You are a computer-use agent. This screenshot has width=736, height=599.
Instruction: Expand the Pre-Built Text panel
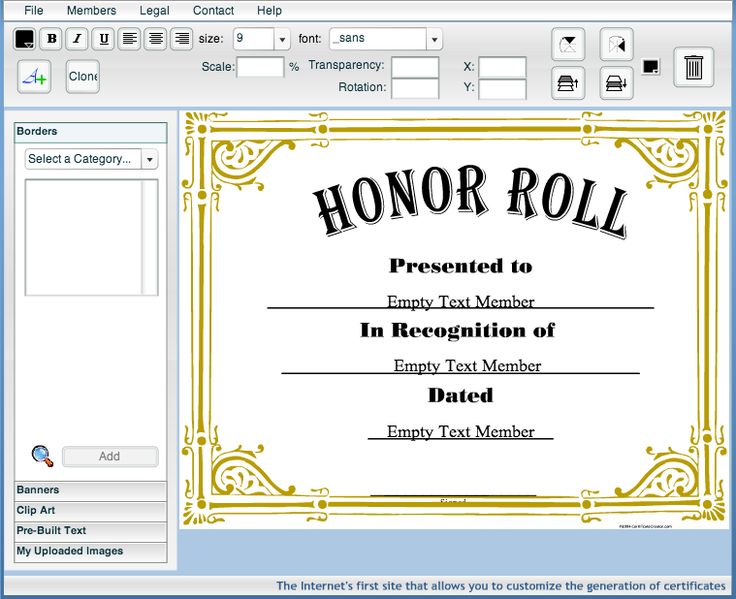coord(91,531)
